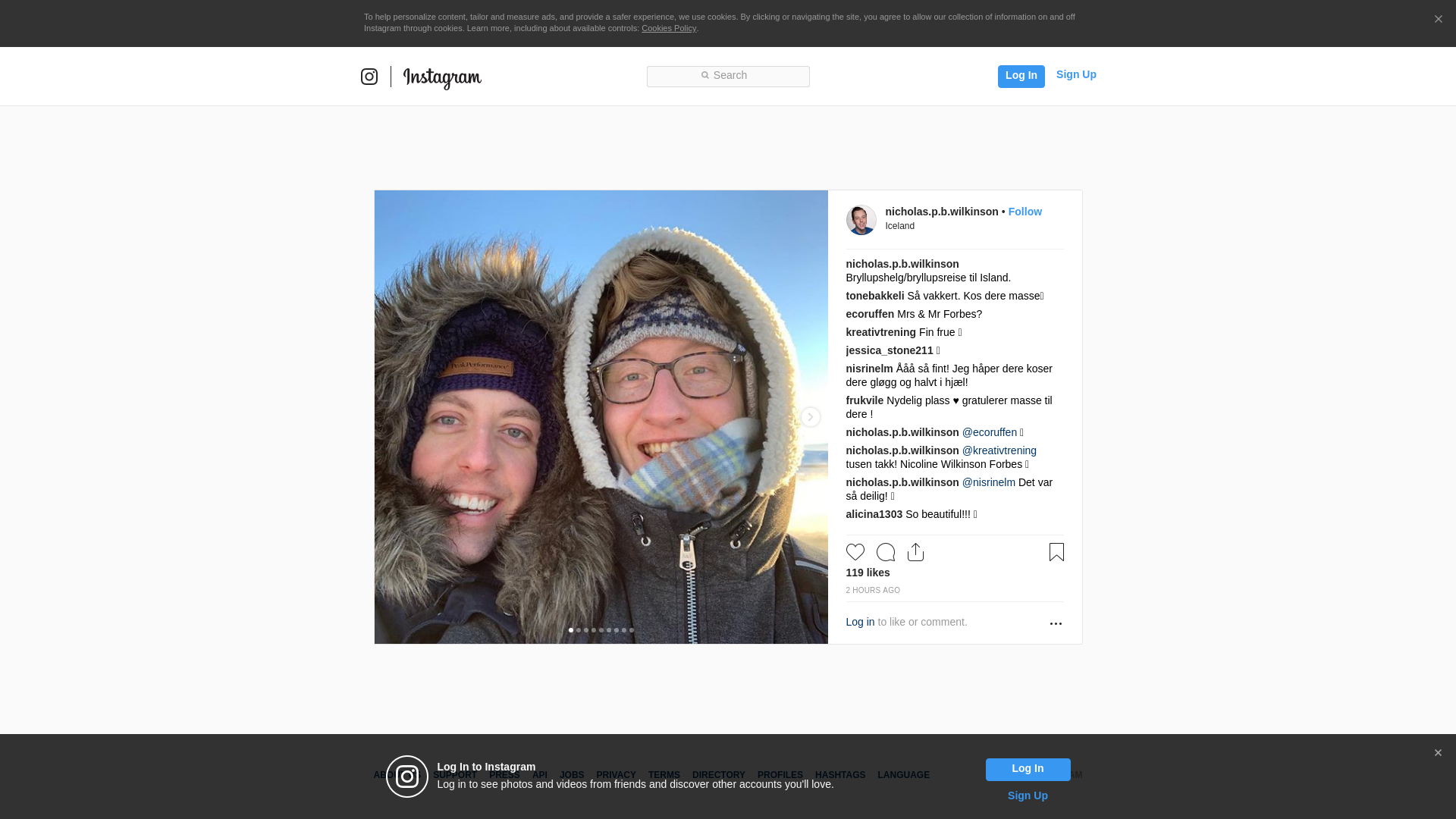Open the HASHTAGS footer link
The width and height of the screenshot is (1456, 819).
point(839,775)
